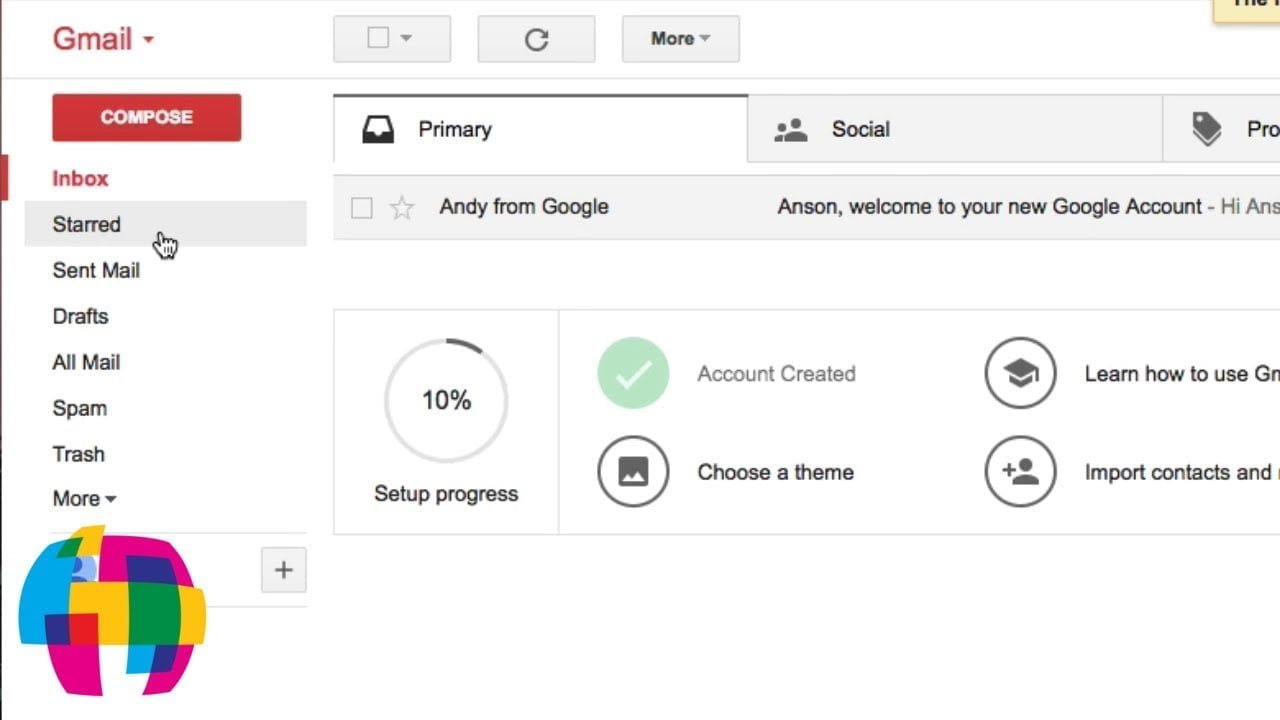
Task: Star the Andy from Google email
Action: [x=402, y=207]
